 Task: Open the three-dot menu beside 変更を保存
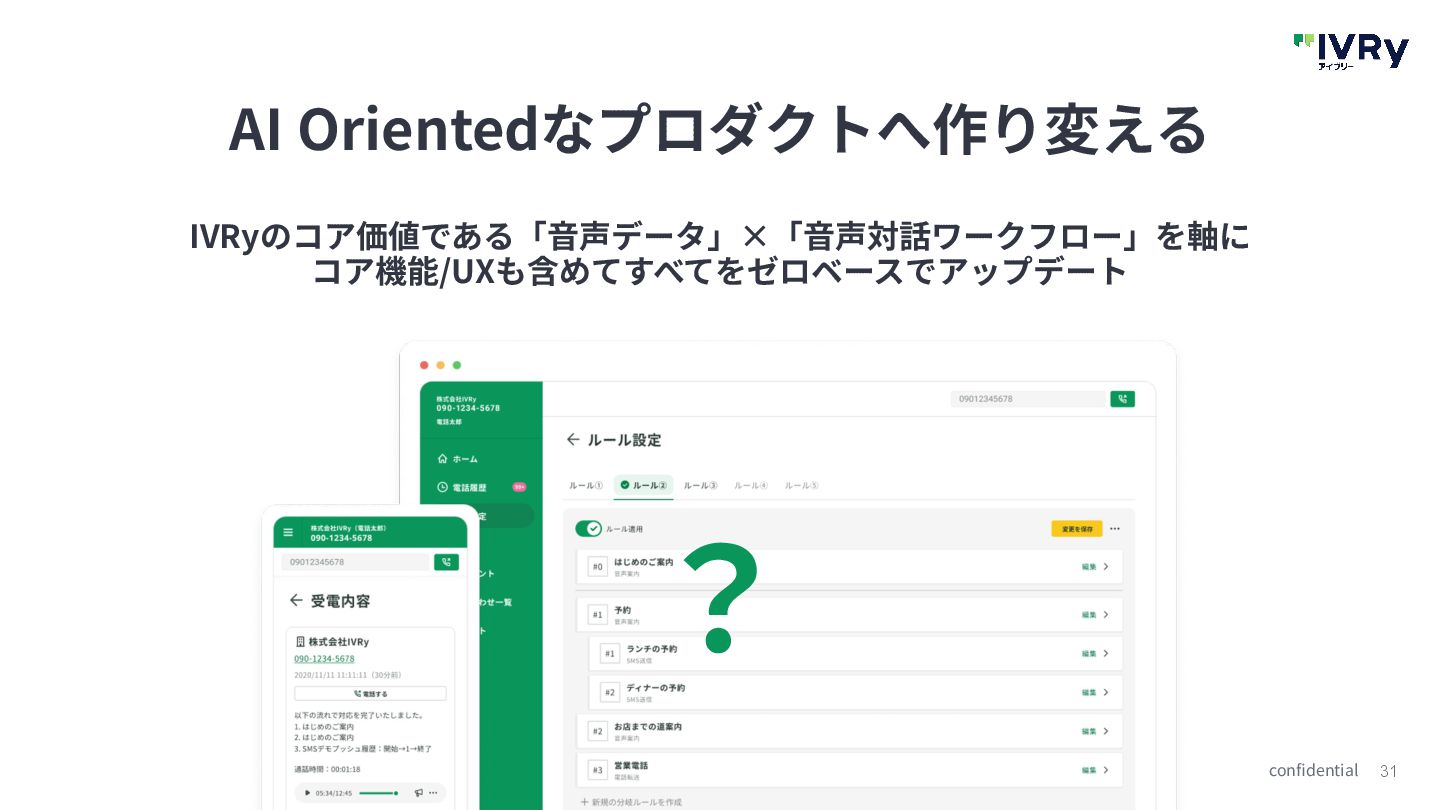point(1115,529)
